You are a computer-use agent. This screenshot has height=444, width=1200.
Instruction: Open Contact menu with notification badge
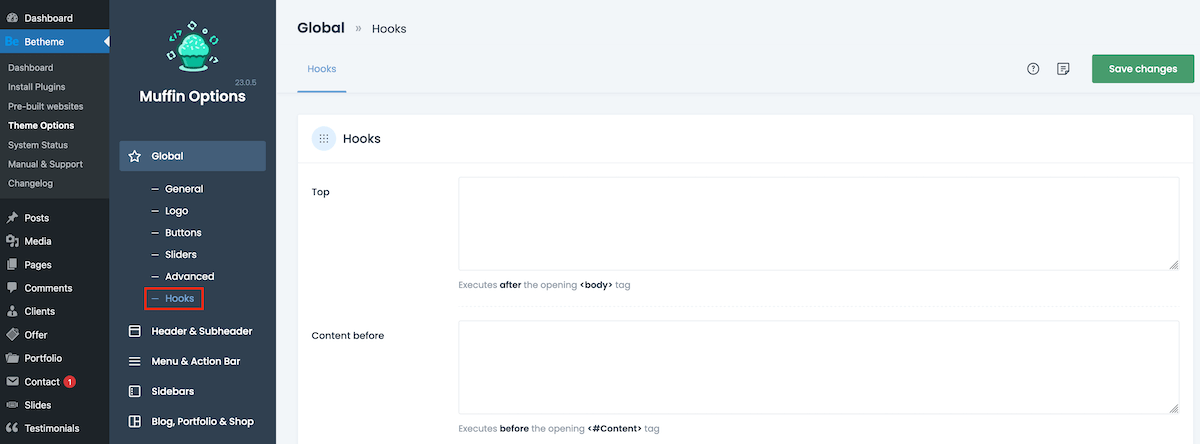coord(42,382)
